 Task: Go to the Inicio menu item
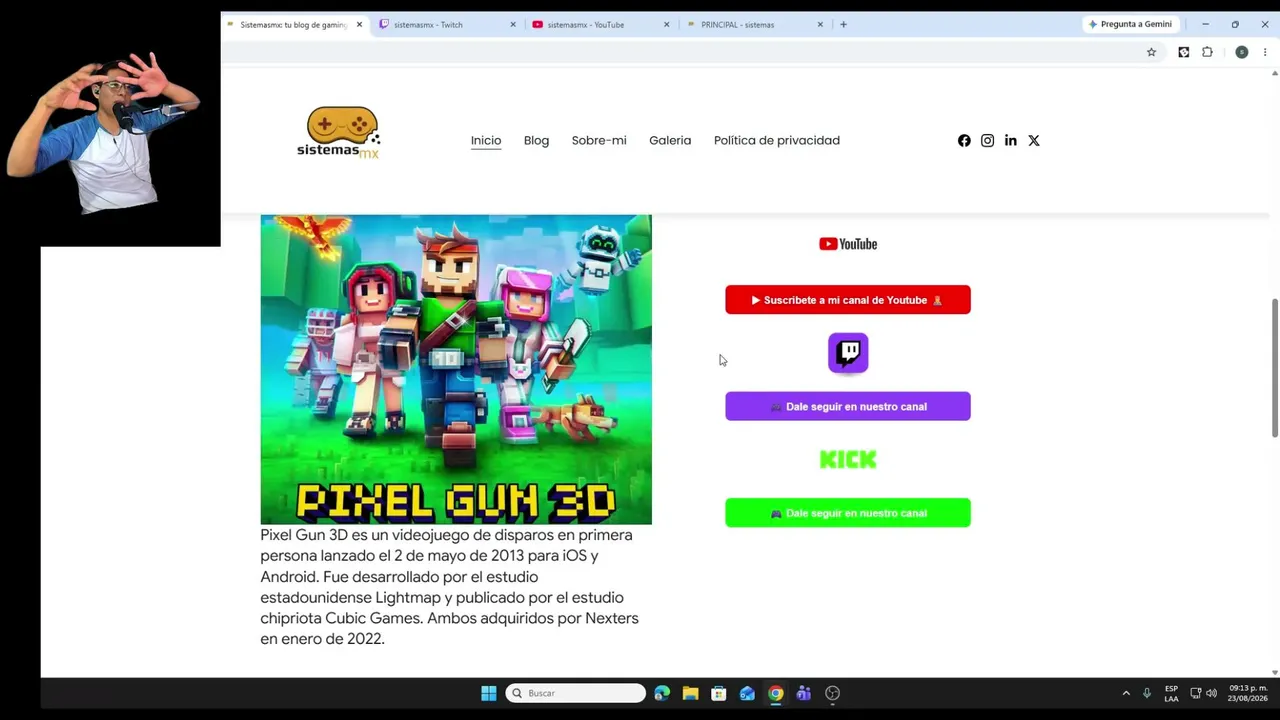click(x=486, y=140)
